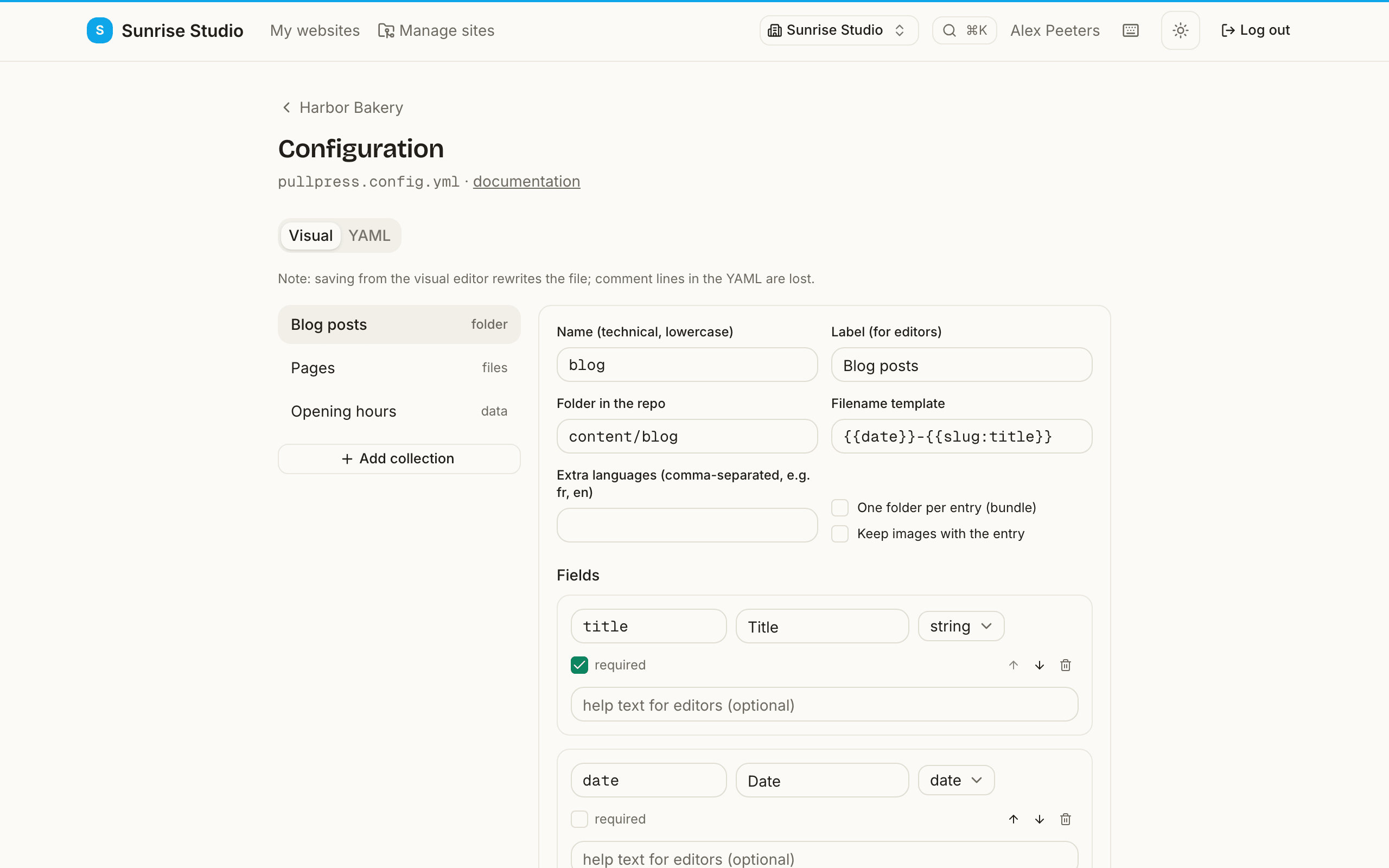Select the Opening hours collection
1389x868 pixels.
pyautogui.click(x=399, y=411)
